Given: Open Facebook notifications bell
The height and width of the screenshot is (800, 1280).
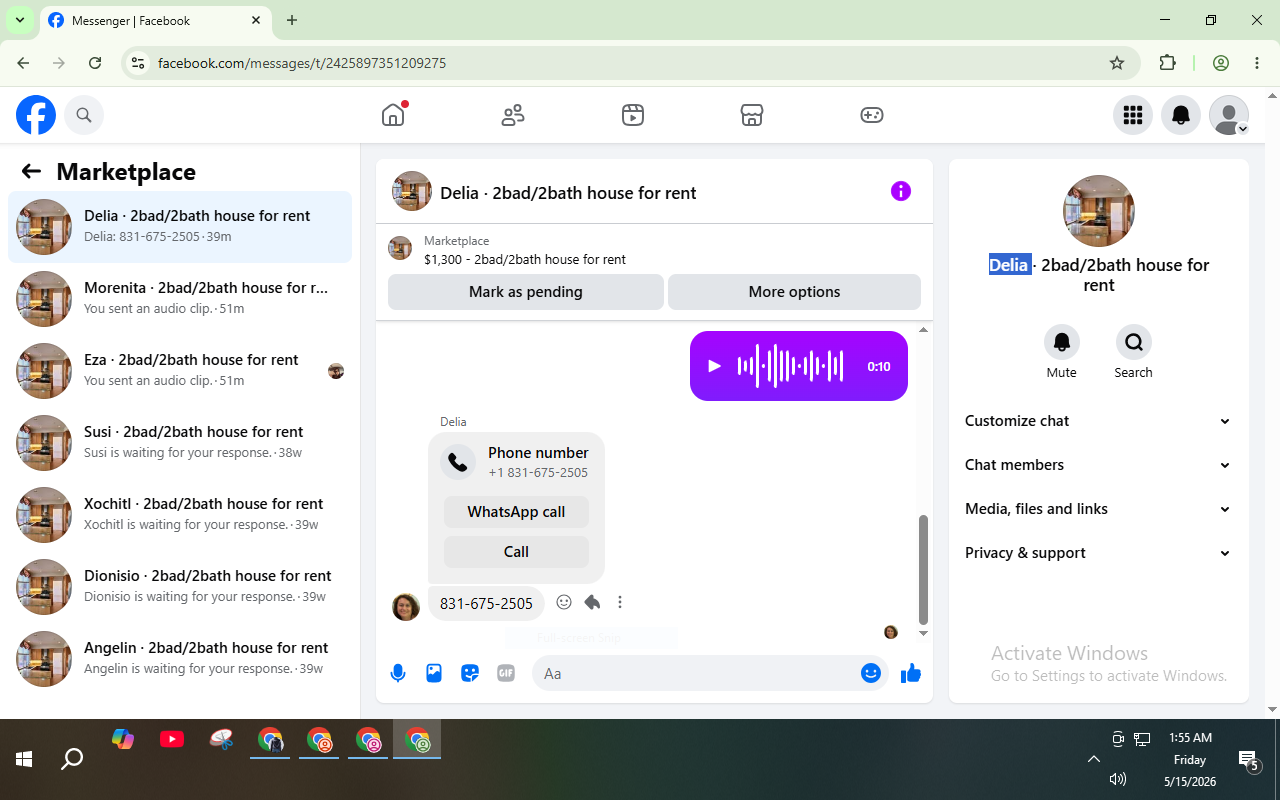Looking at the screenshot, I should pos(1181,115).
